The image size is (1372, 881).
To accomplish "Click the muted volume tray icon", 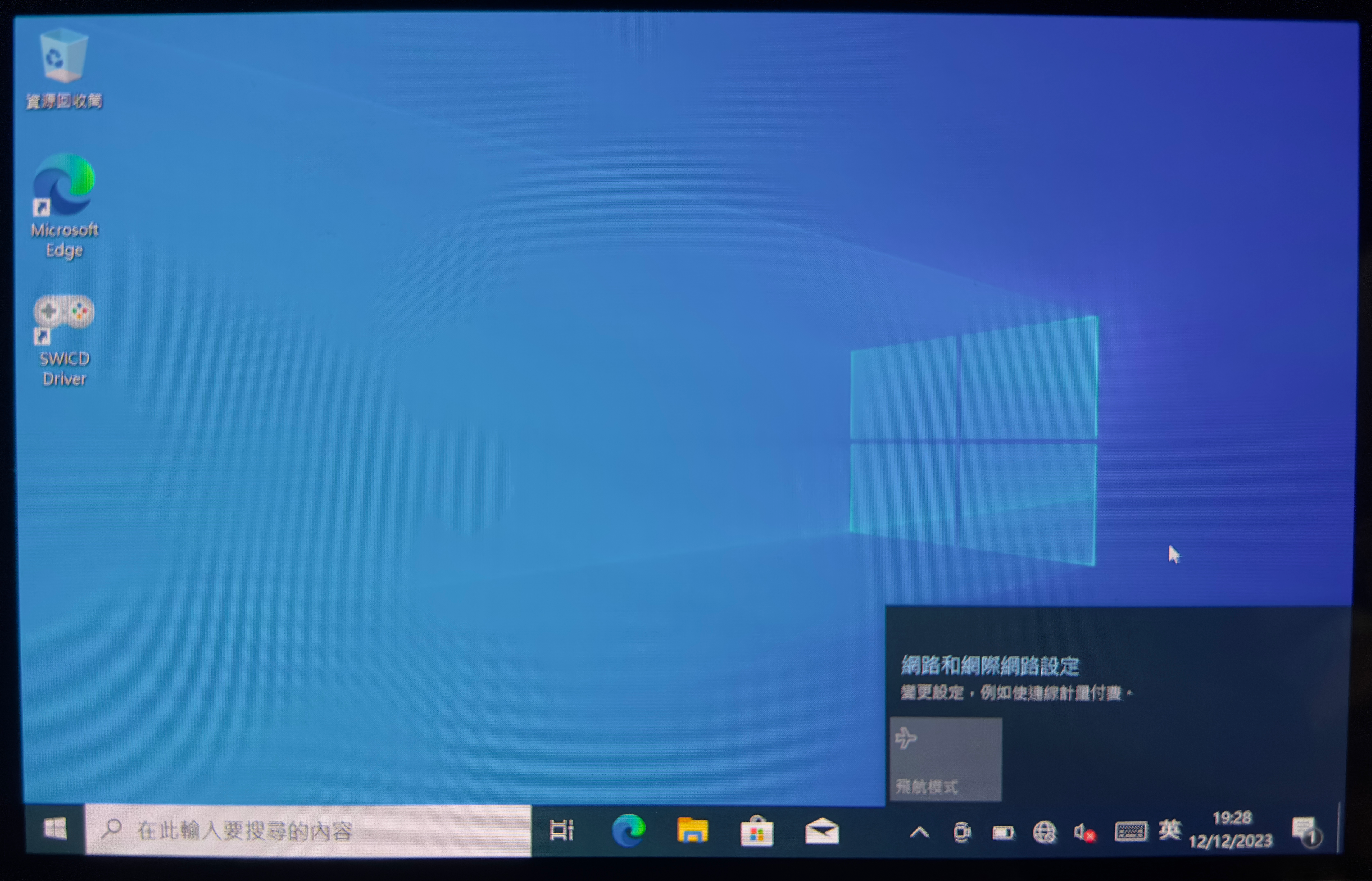I will pos(1084,833).
